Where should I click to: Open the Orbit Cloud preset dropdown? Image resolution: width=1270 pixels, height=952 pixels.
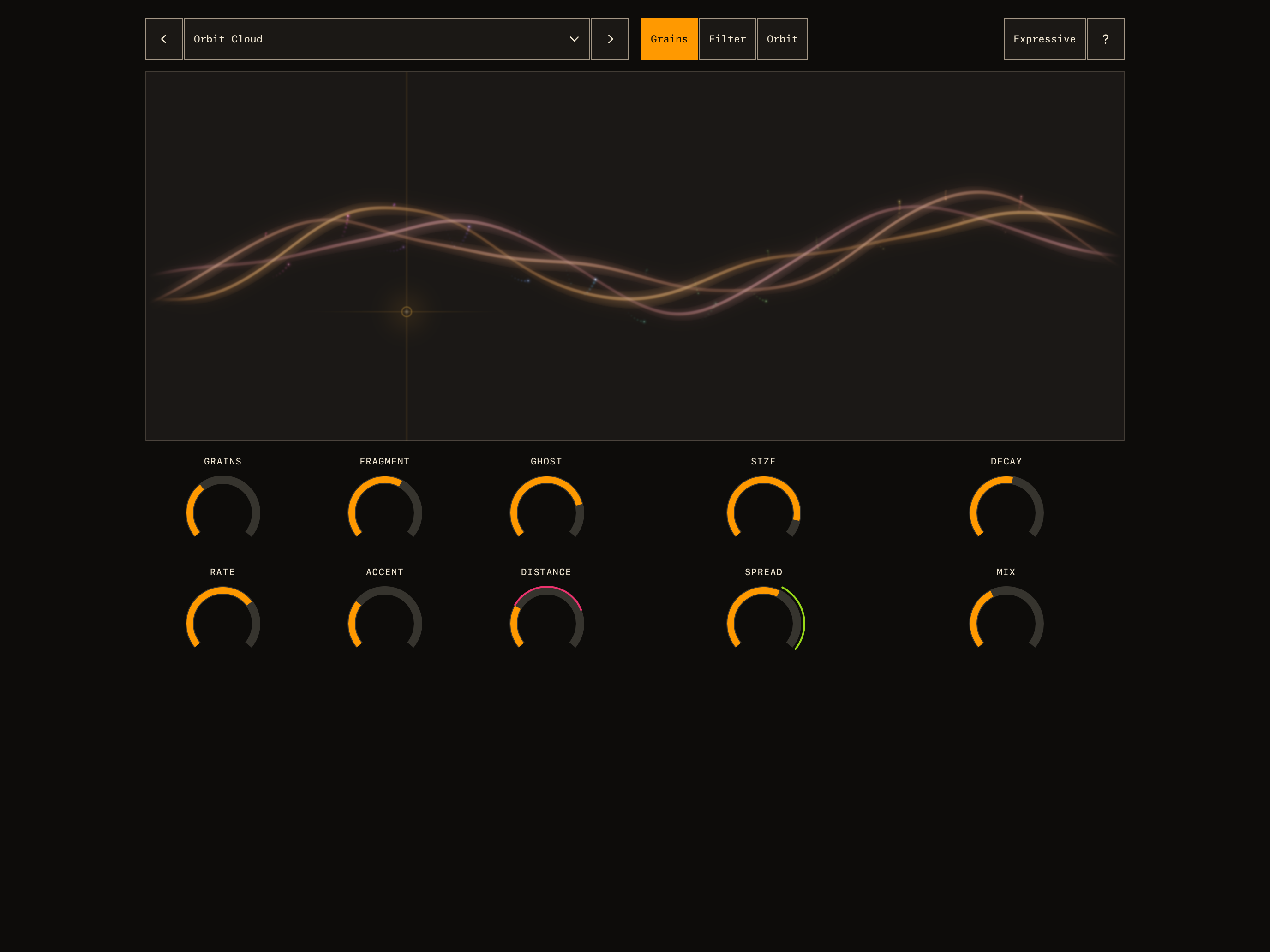pos(387,39)
